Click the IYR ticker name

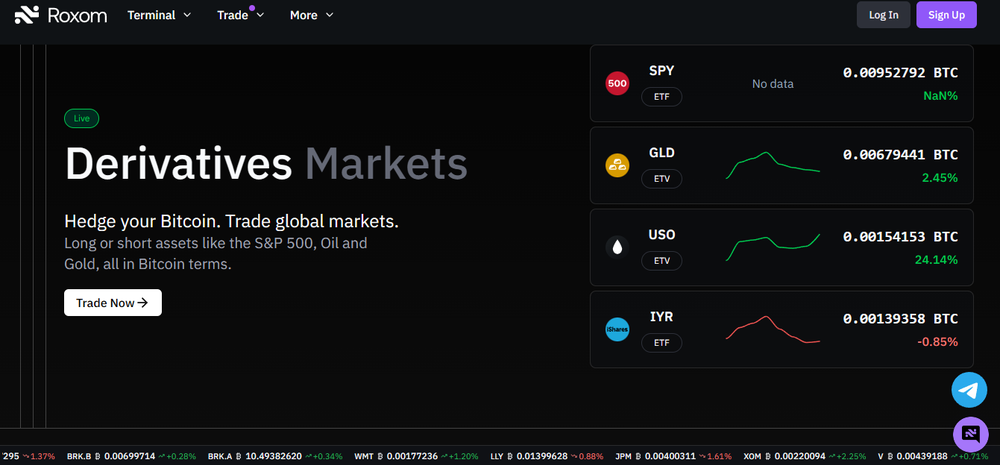pyautogui.click(x=661, y=316)
